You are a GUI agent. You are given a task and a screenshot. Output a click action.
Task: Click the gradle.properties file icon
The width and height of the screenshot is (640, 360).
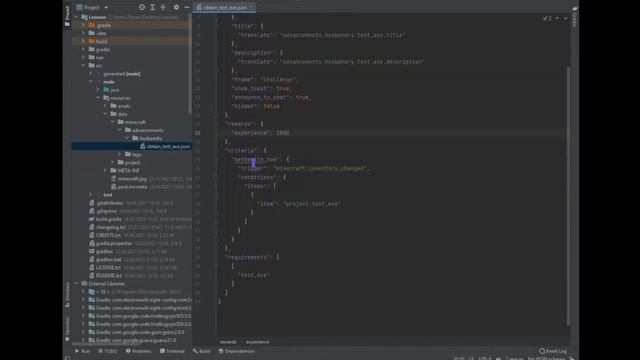[x=92, y=243]
